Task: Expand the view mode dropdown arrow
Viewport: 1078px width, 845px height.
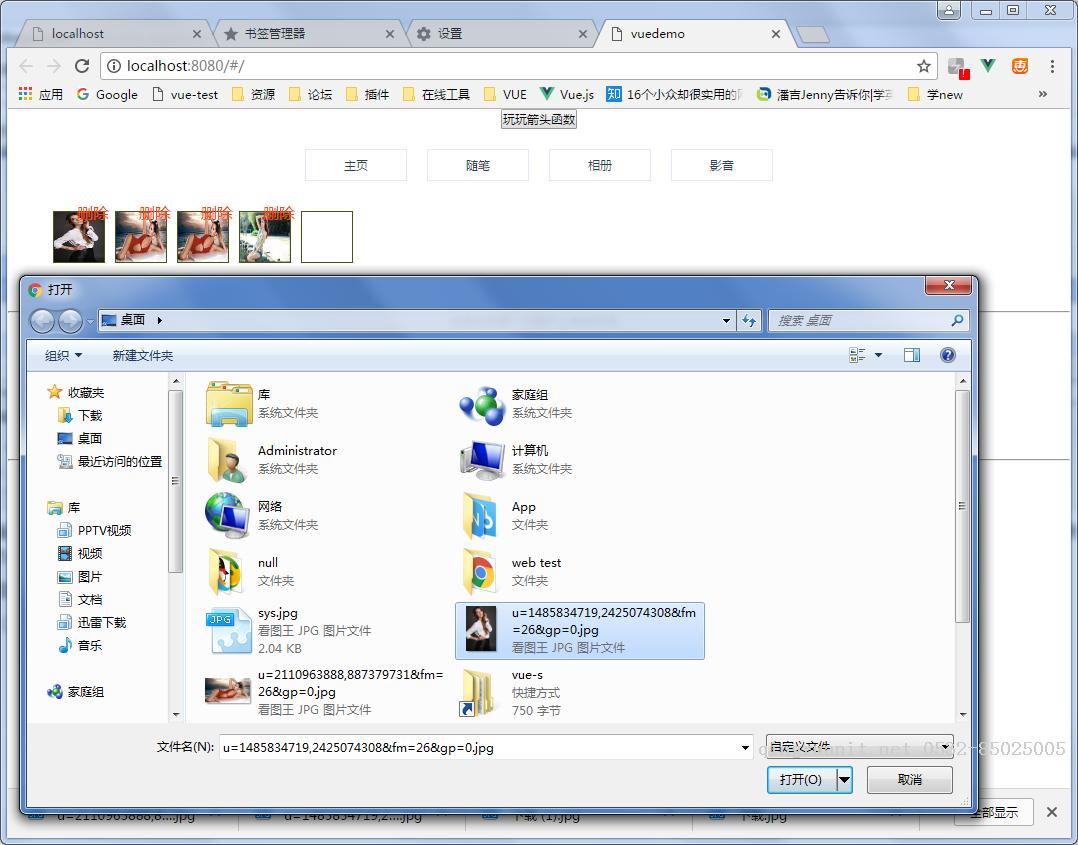Action: pos(879,355)
